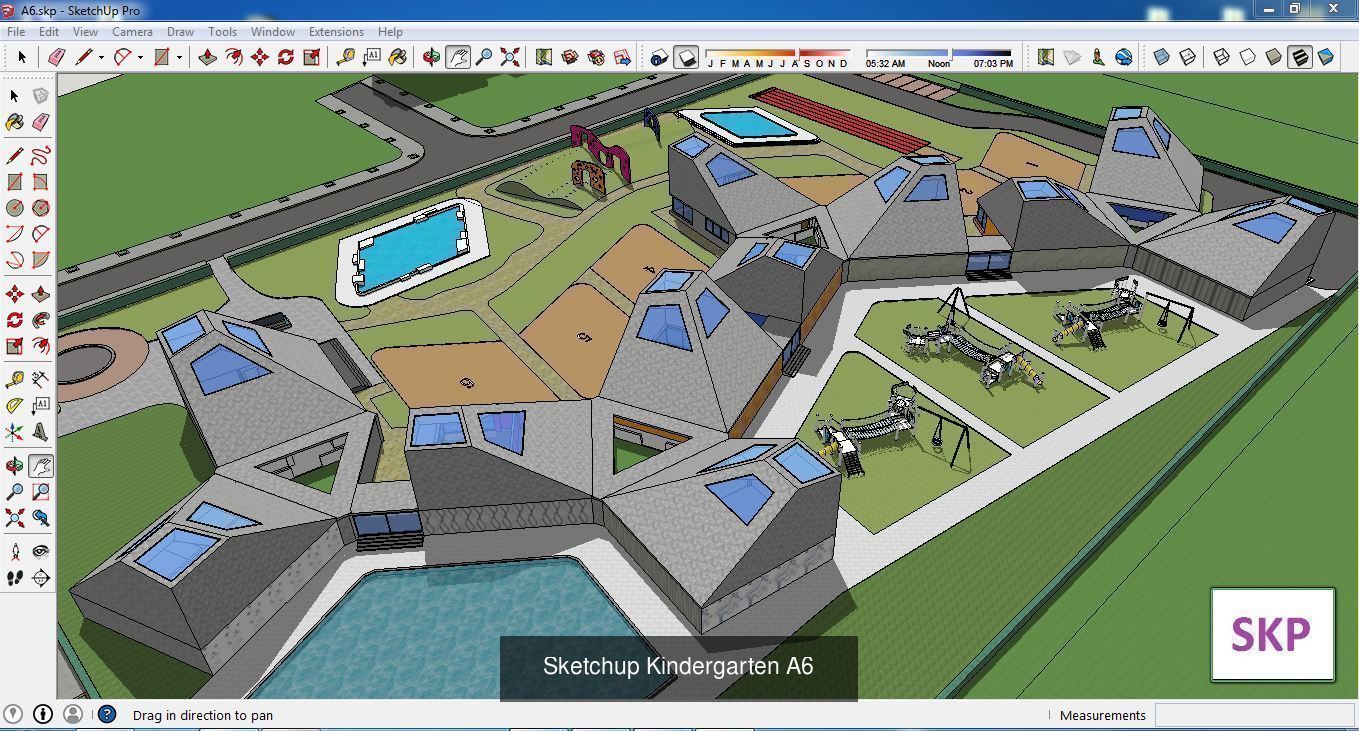Open the Extensions menu
The width and height of the screenshot is (1359, 731).
click(x=336, y=32)
